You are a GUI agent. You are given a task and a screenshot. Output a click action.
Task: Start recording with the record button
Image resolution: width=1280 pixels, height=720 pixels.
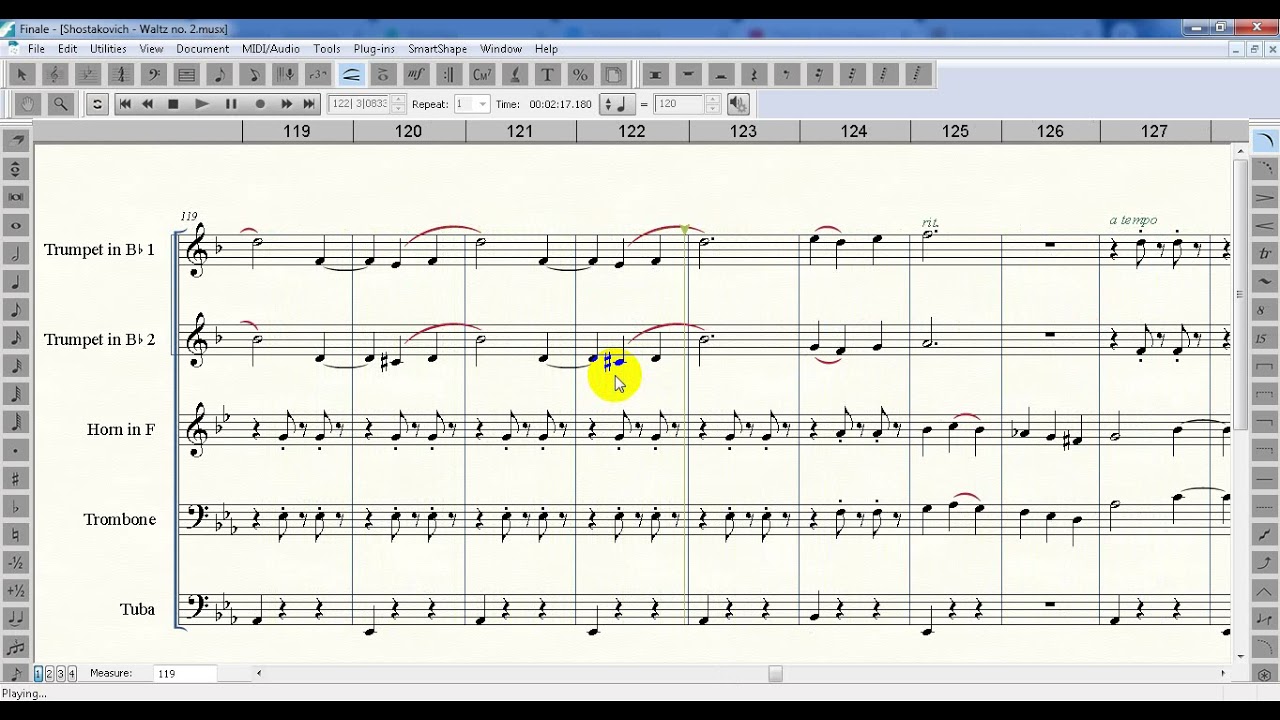[x=260, y=104]
